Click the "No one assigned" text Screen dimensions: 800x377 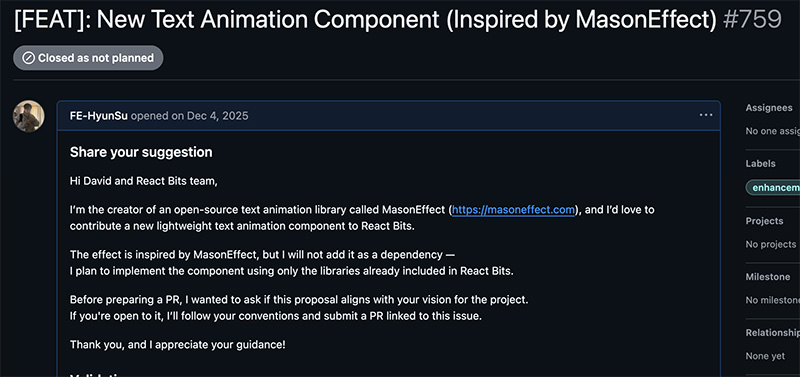point(772,131)
